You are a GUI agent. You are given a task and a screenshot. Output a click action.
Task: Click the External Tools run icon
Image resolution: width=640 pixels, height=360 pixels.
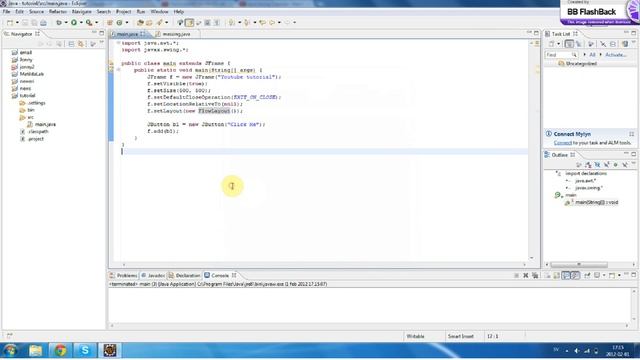[x=89, y=22]
